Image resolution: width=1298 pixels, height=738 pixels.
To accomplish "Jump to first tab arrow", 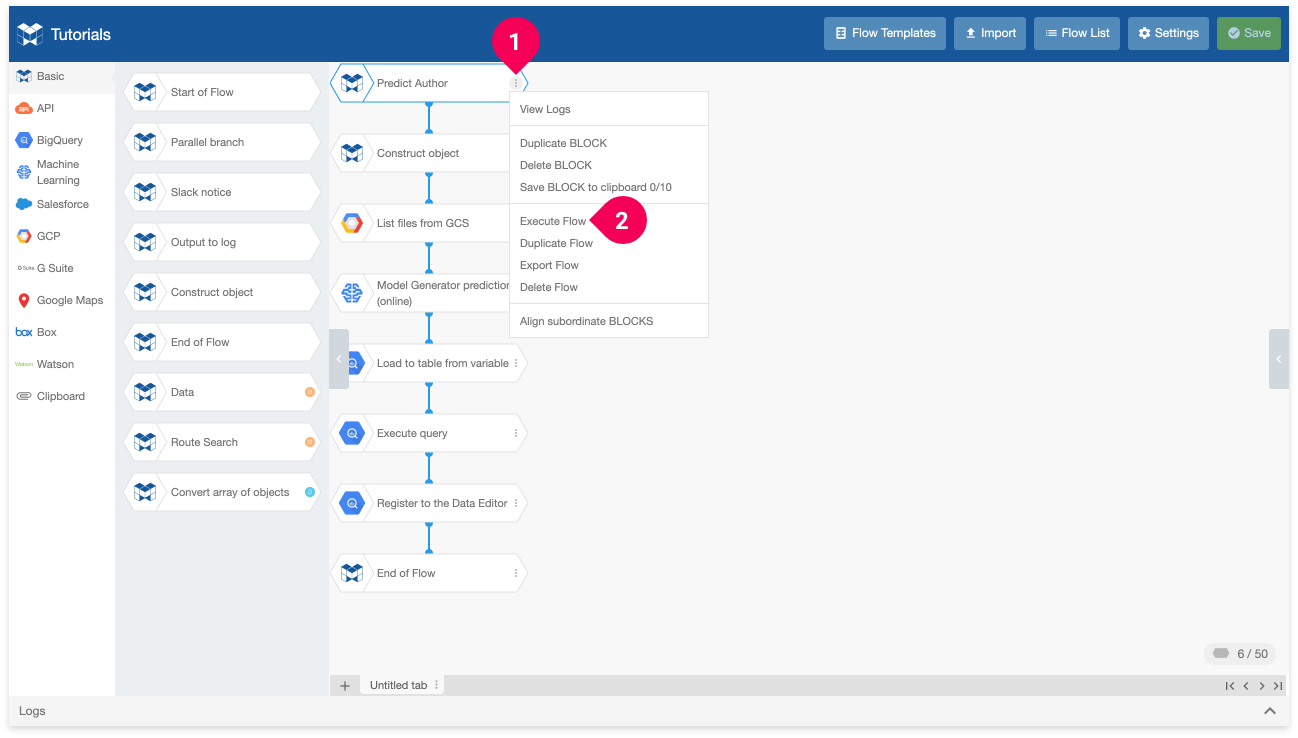I will point(1230,686).
